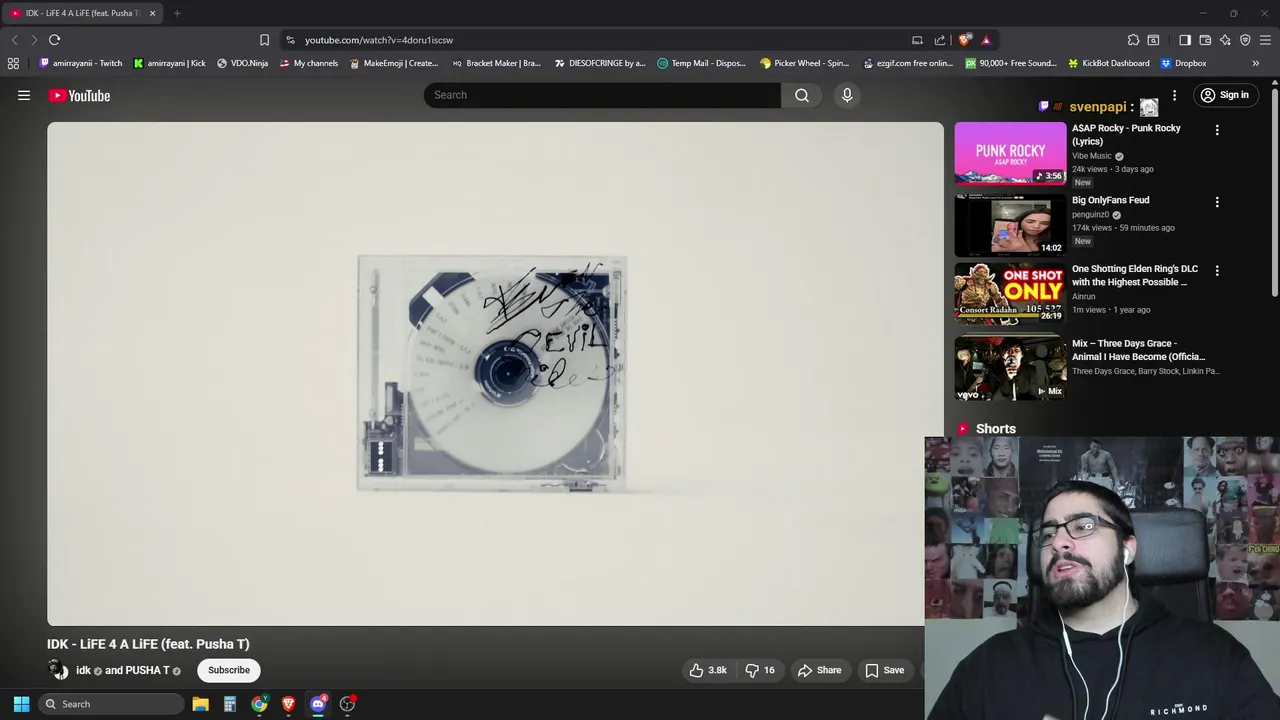Open Dropbox bookmark
This screenshot has height=720, width=1280.
point(1183,63)
